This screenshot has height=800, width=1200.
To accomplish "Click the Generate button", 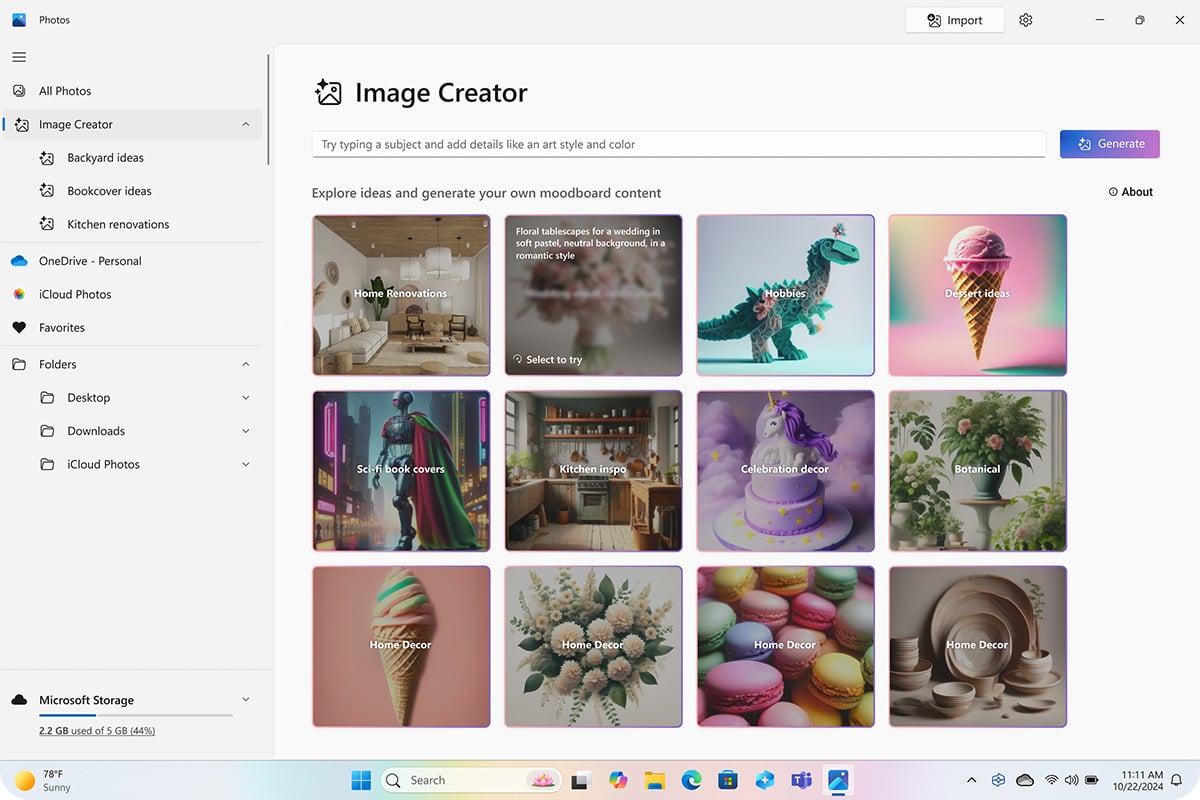I will pos(1109,144).
